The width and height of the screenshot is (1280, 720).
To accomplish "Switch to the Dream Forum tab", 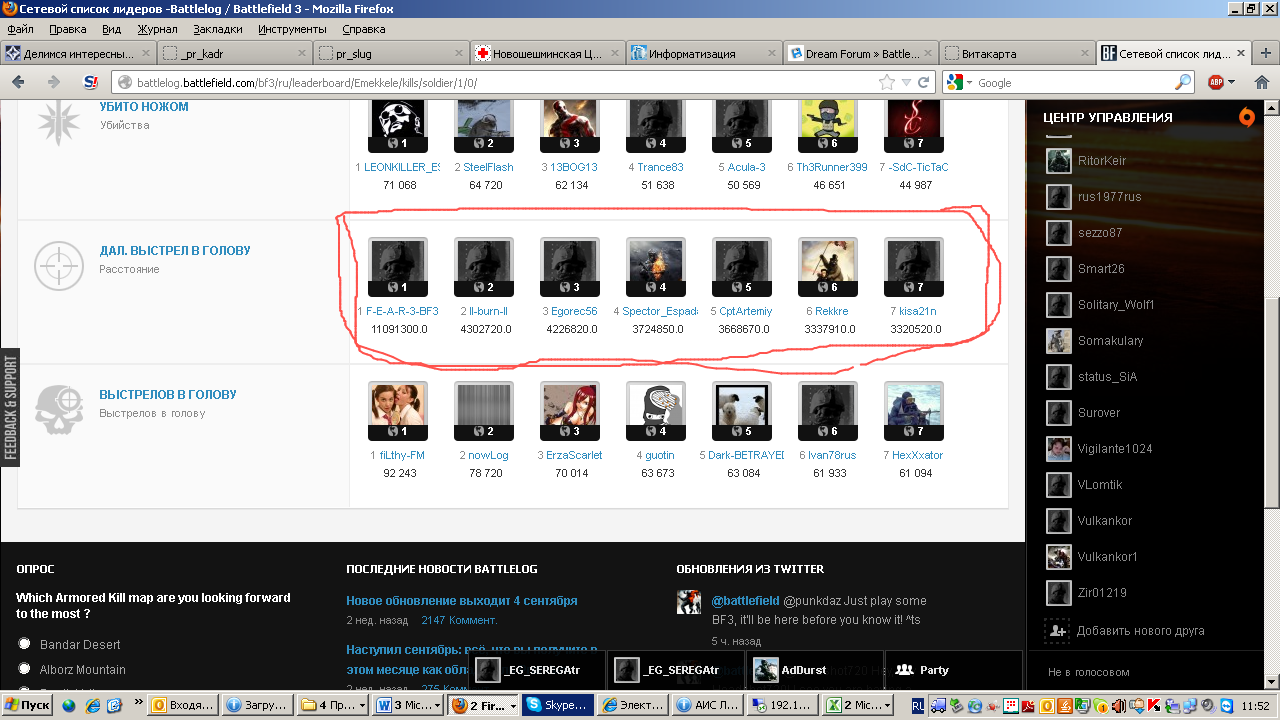I will pos(862,54).
